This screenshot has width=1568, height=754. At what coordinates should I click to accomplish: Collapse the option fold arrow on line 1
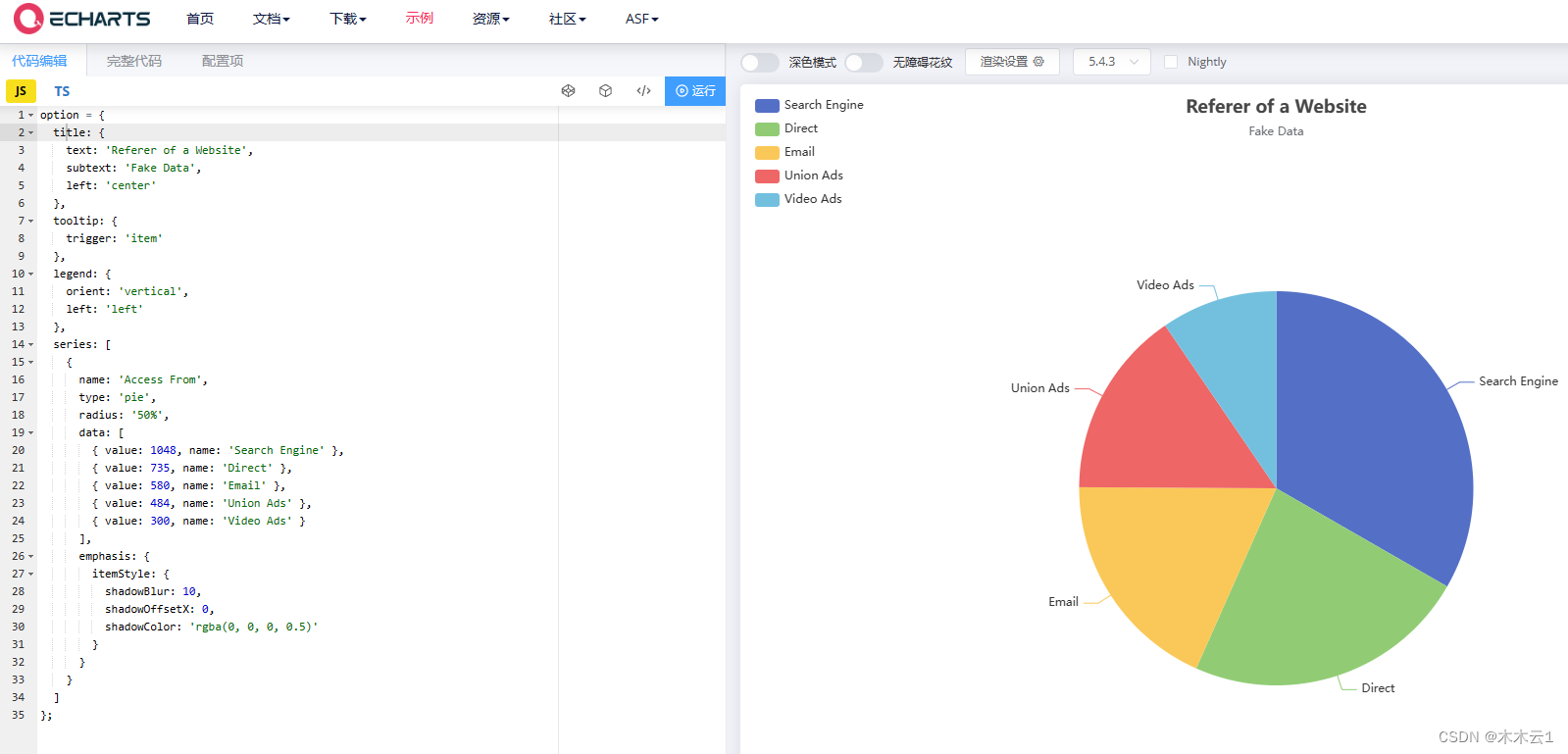(31, 115)
